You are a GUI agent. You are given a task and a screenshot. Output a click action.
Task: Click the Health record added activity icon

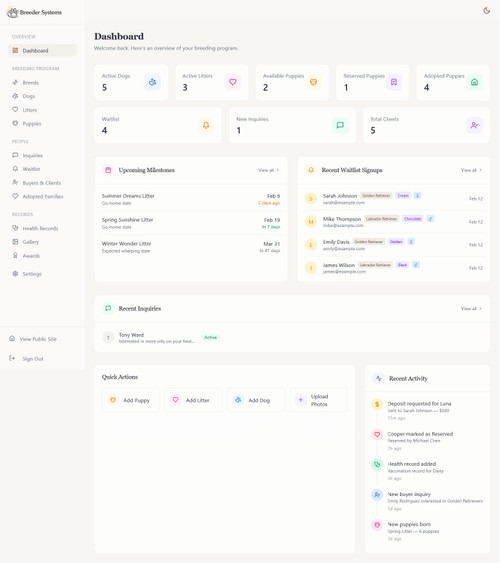point(377,465)
